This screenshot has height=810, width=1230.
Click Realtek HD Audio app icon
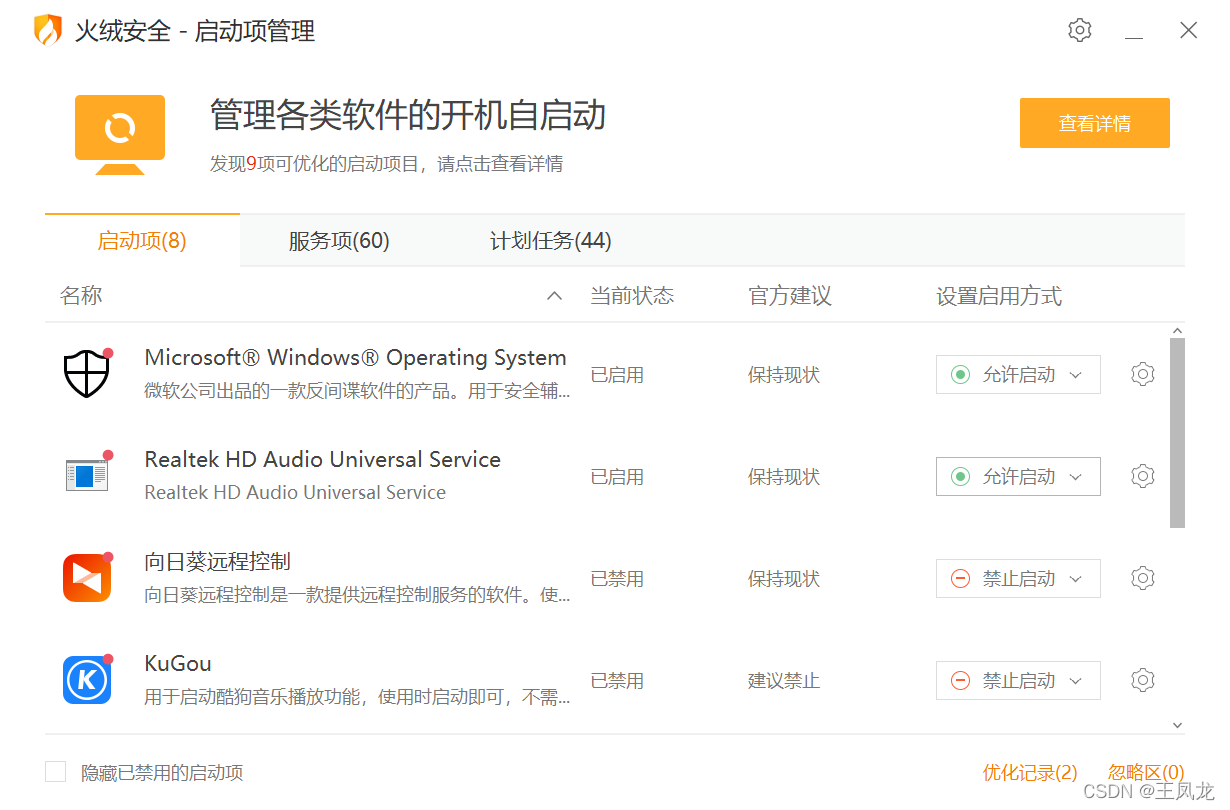[87, 475]
